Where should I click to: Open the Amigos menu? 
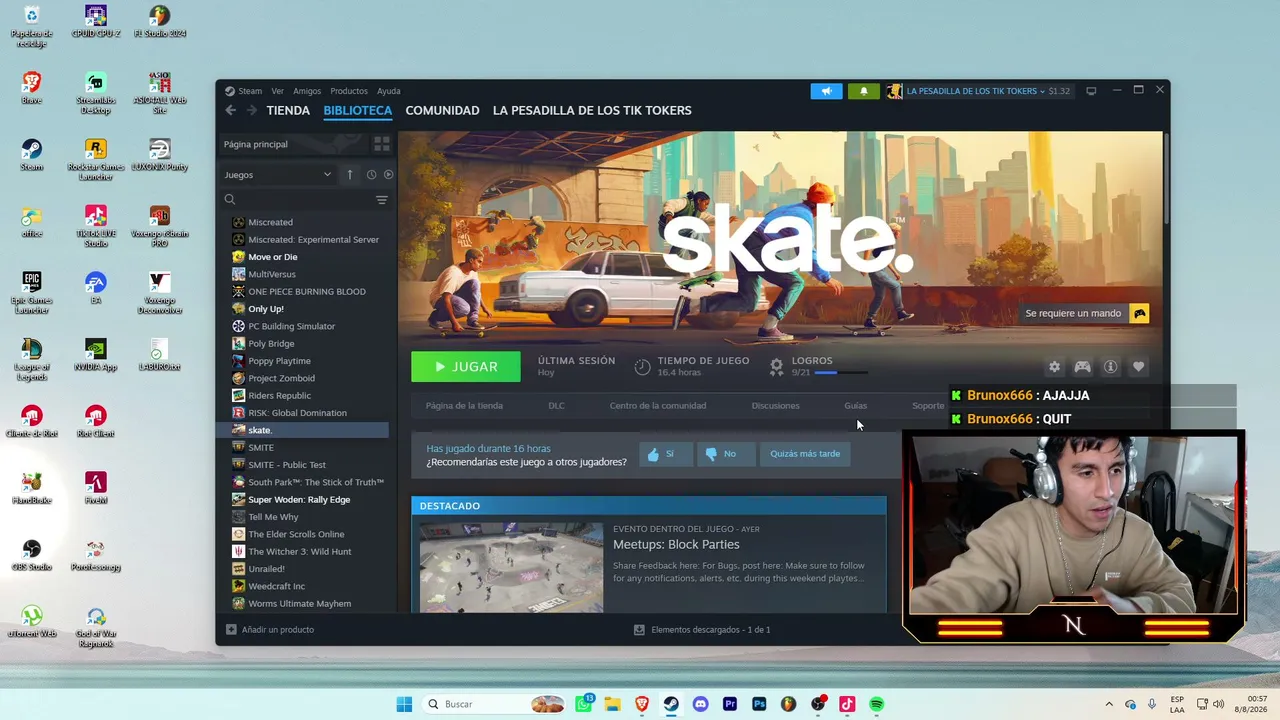point(307,91)
